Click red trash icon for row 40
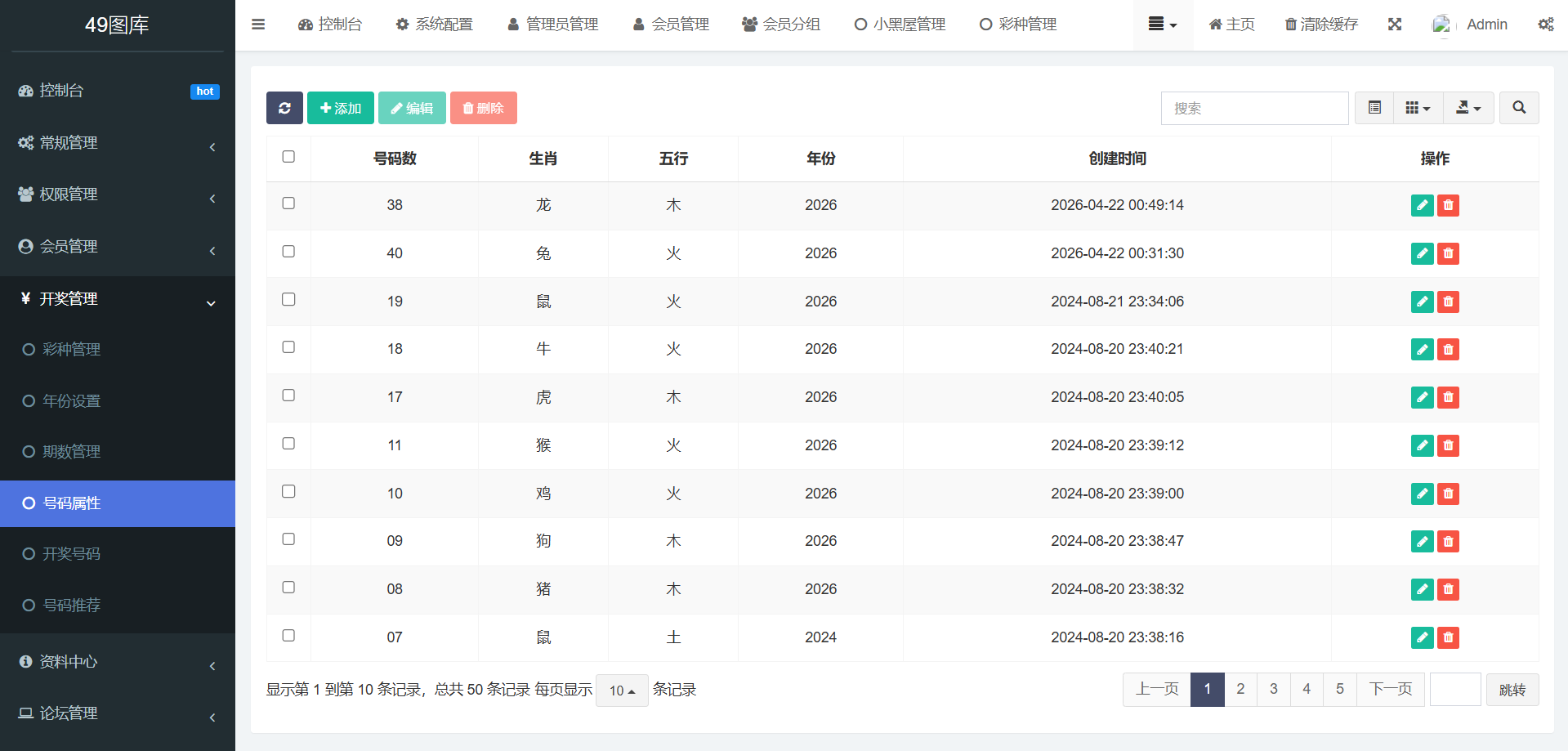 [1448, 253]
